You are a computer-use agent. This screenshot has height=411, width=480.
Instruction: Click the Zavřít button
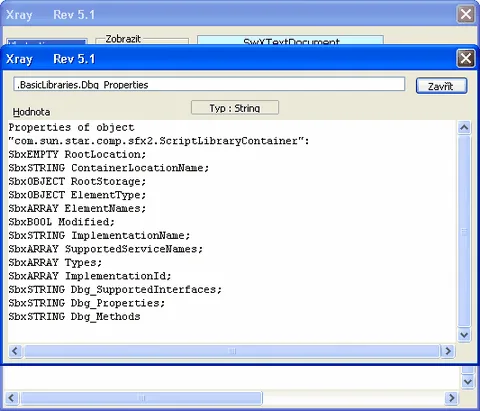(x=441, y=86)
